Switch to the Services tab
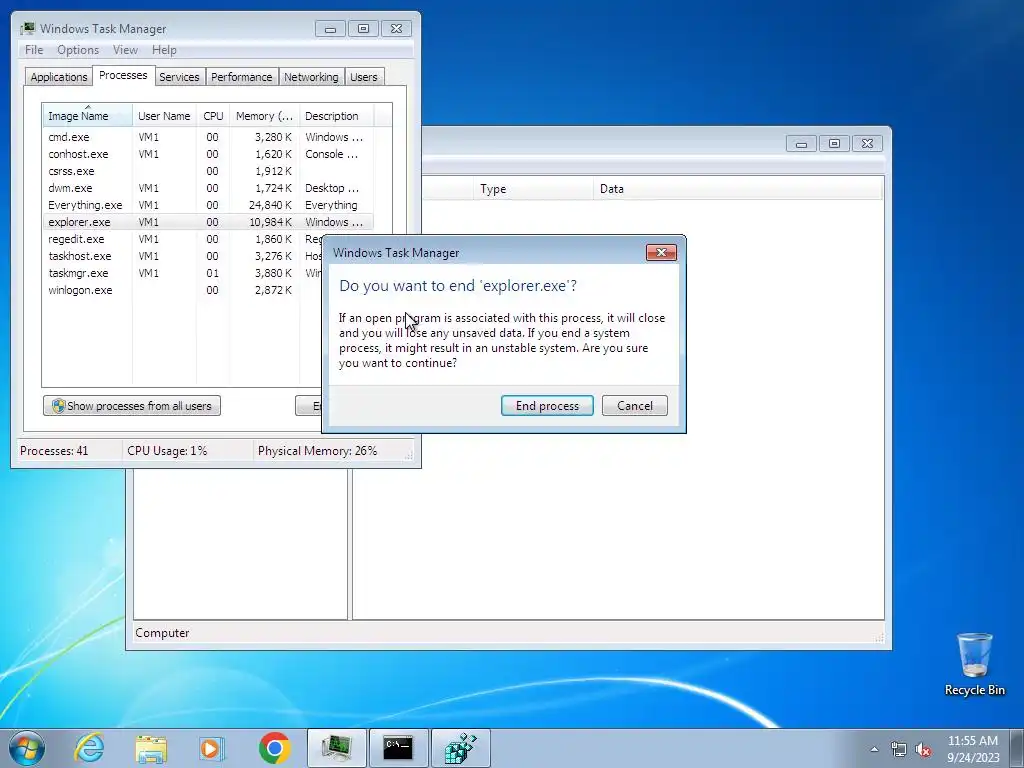Viewport: 1024px width, 768px height. click(179, 77)
